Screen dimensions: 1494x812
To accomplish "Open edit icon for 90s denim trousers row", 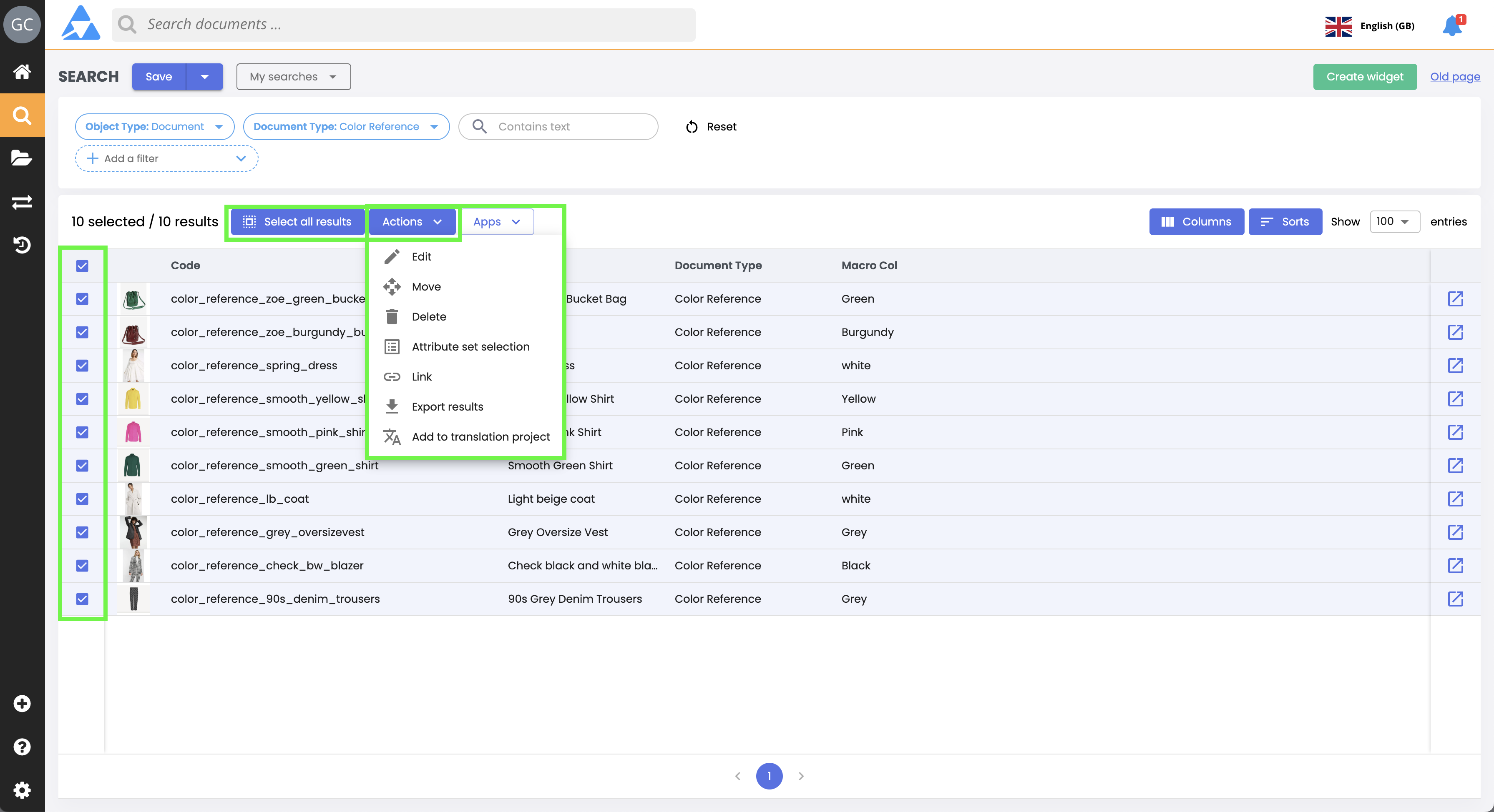I will coord(1455,599).
